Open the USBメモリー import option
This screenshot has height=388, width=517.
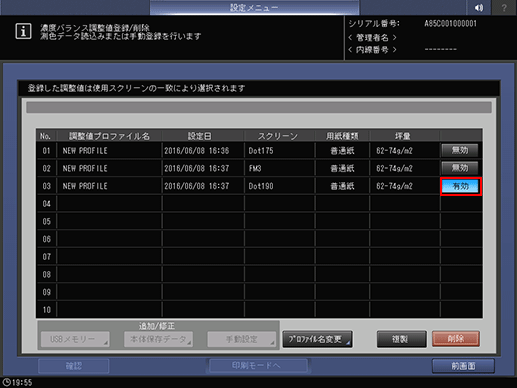pos(75,339)
